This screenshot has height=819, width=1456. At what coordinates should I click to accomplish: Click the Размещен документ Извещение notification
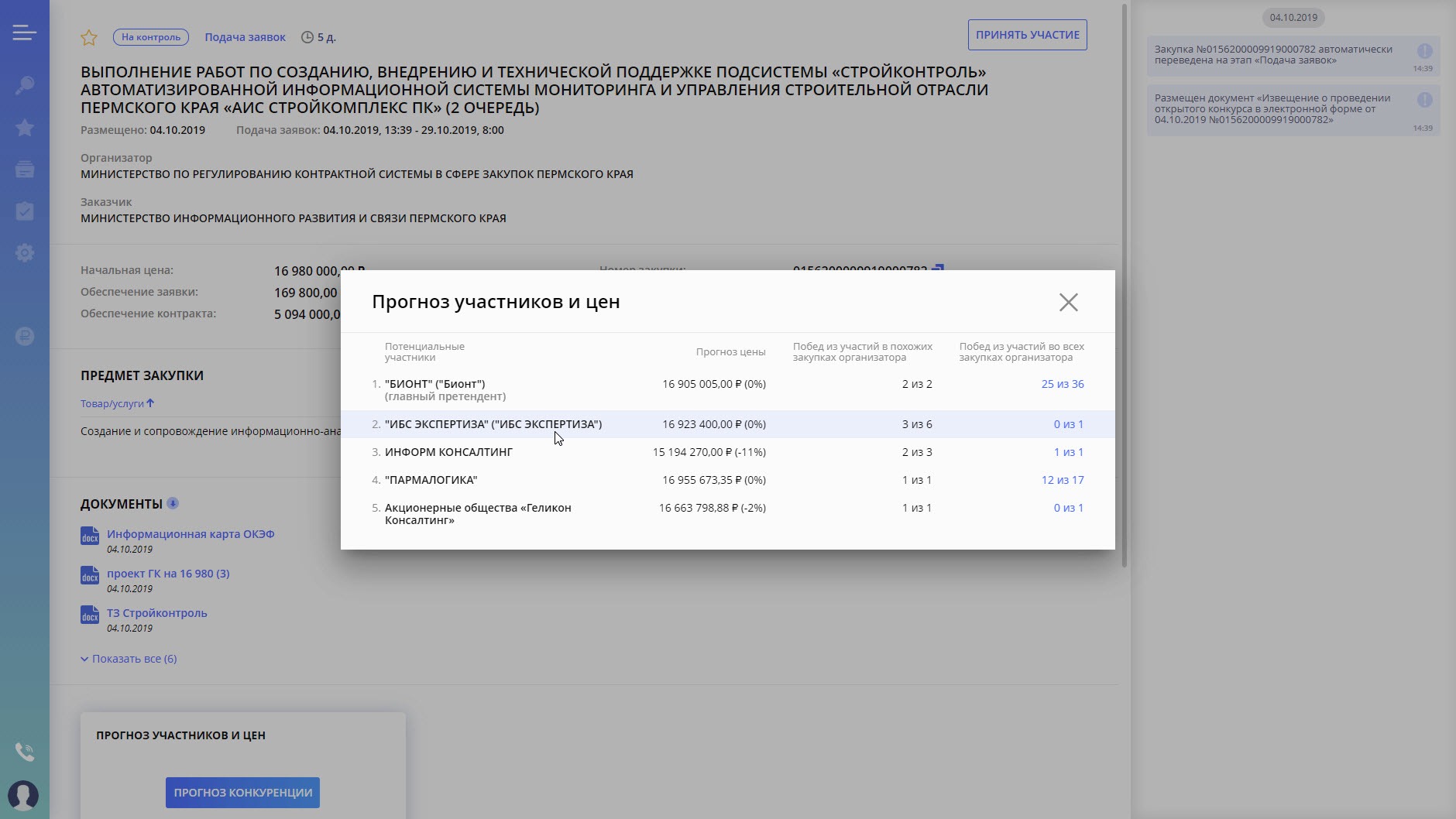pos(1293,110)
